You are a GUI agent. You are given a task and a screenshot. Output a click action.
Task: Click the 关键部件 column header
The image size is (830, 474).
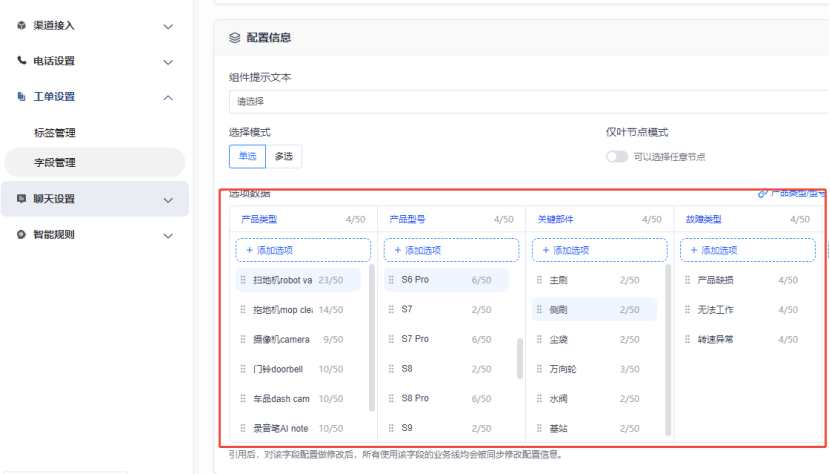[556, 219]
